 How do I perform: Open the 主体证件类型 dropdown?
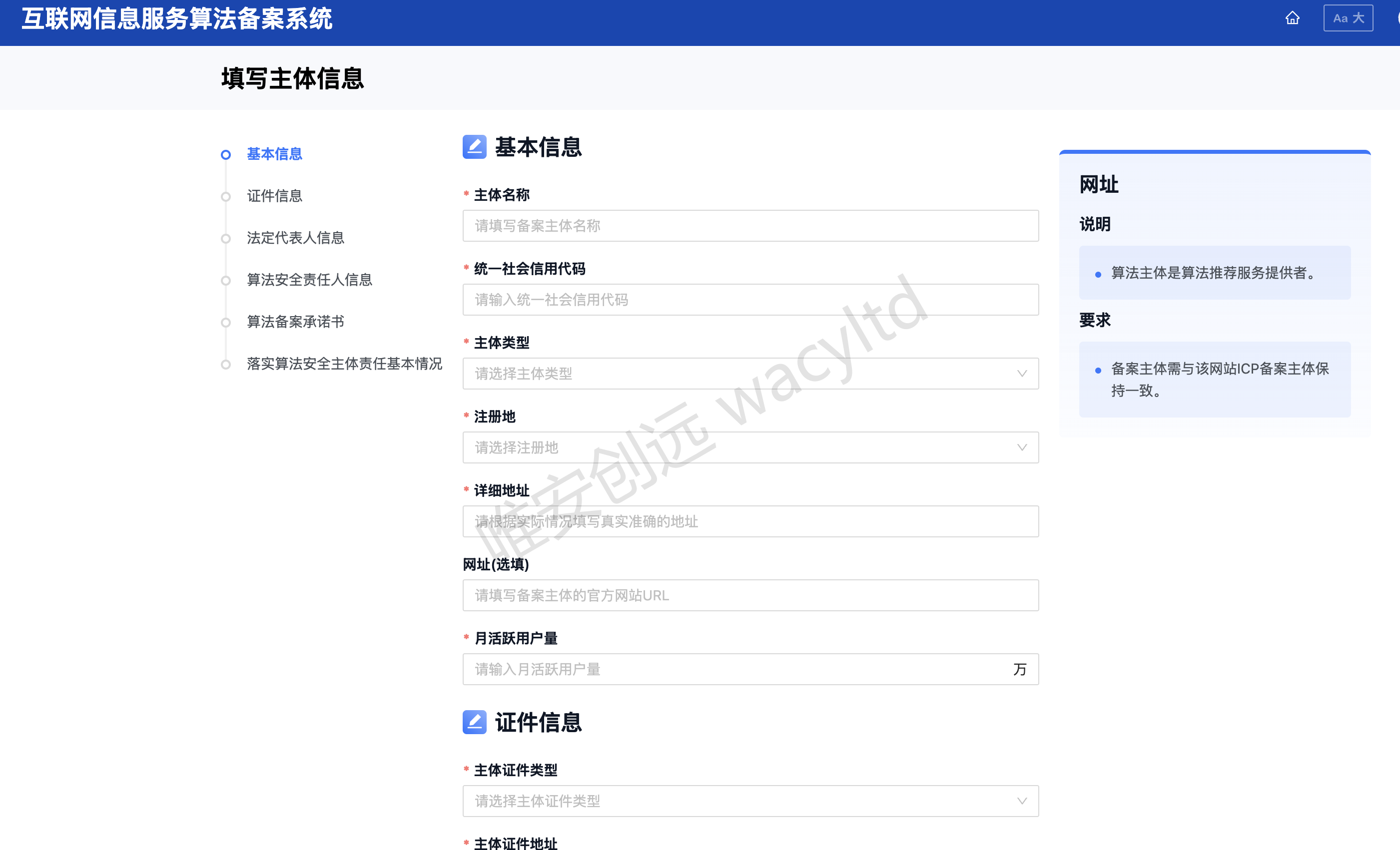pyautogui.click(x=750, y=801)
